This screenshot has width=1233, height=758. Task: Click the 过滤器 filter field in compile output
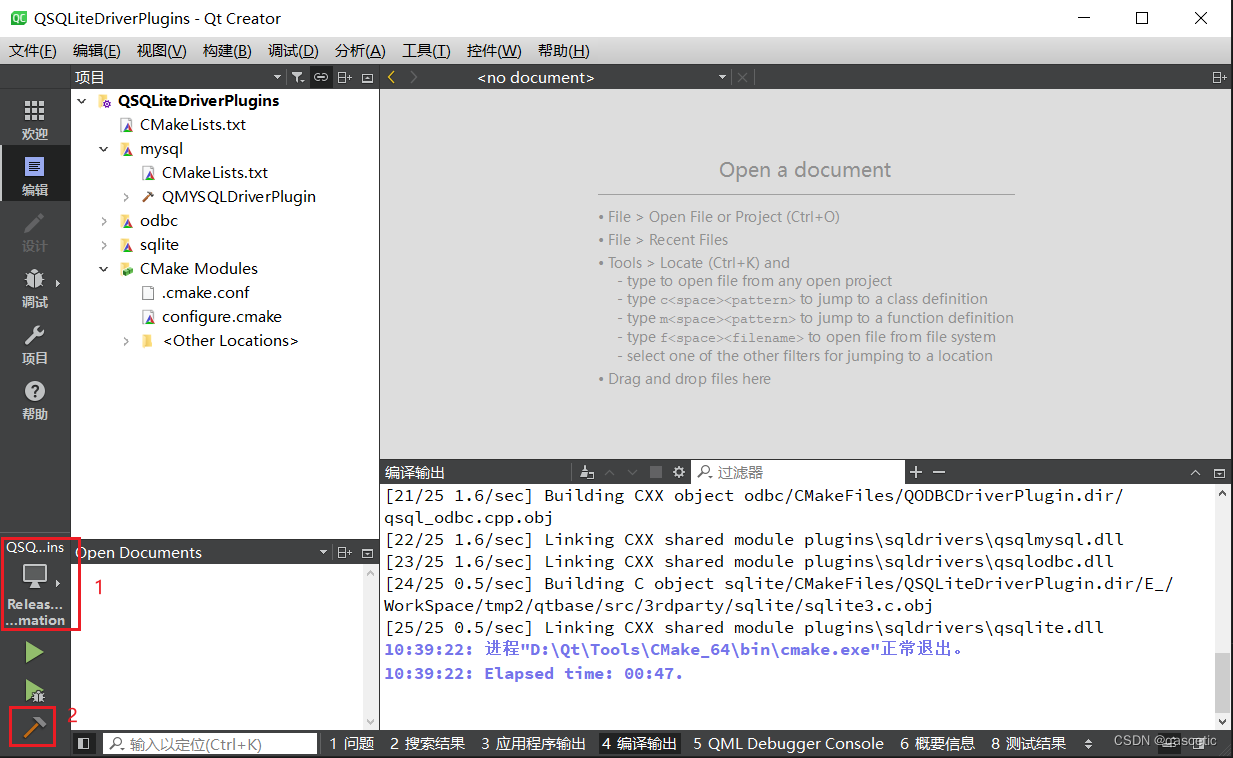(x=799, y=472)
